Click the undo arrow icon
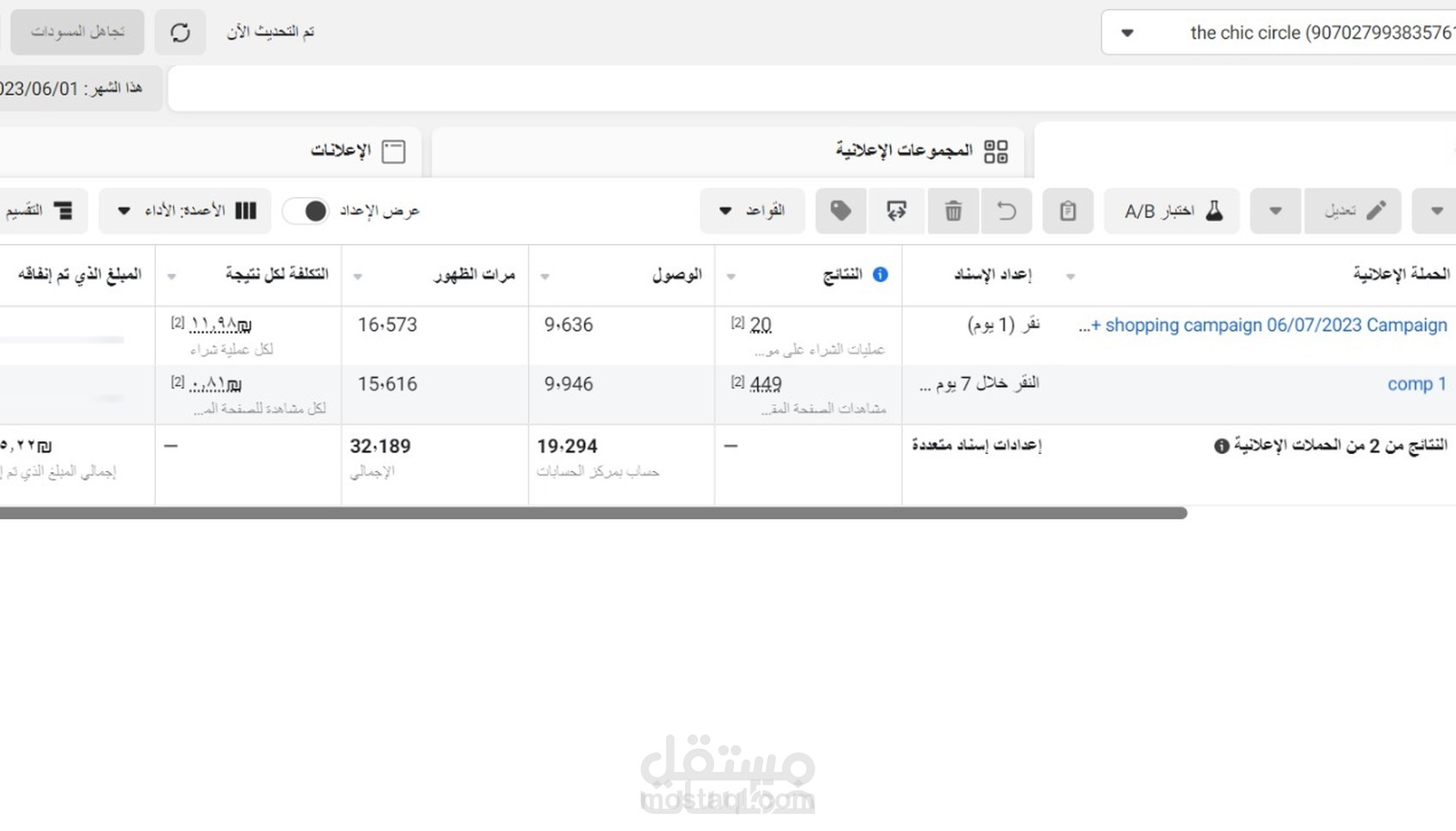The width and height of the screenshot is (1456, 831). pos(1006,211)
